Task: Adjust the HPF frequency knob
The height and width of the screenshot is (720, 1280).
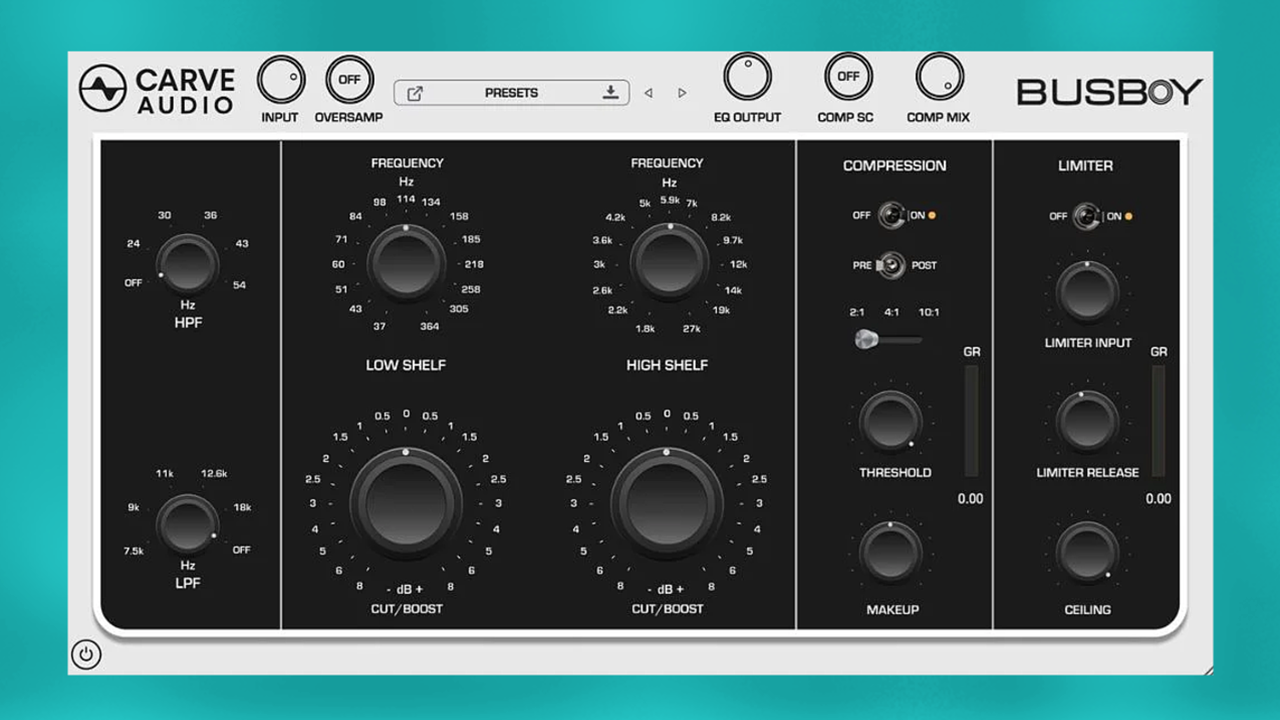Action: 187,262
